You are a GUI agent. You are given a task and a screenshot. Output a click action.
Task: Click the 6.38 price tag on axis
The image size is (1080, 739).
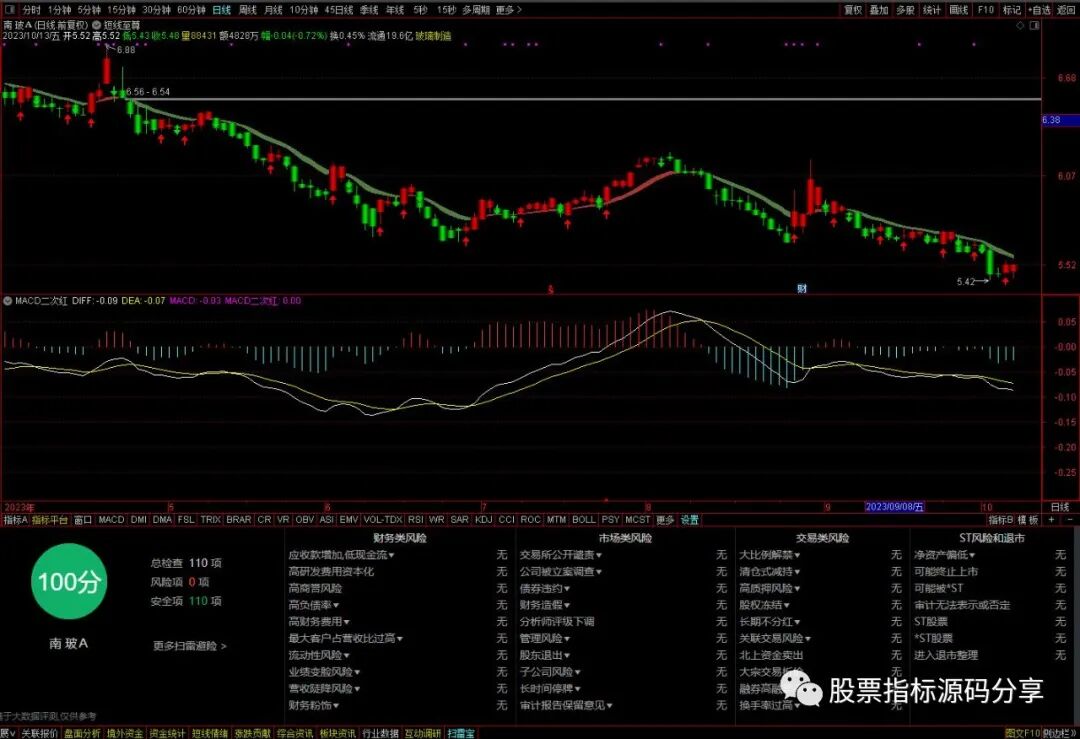[1060, 120]
